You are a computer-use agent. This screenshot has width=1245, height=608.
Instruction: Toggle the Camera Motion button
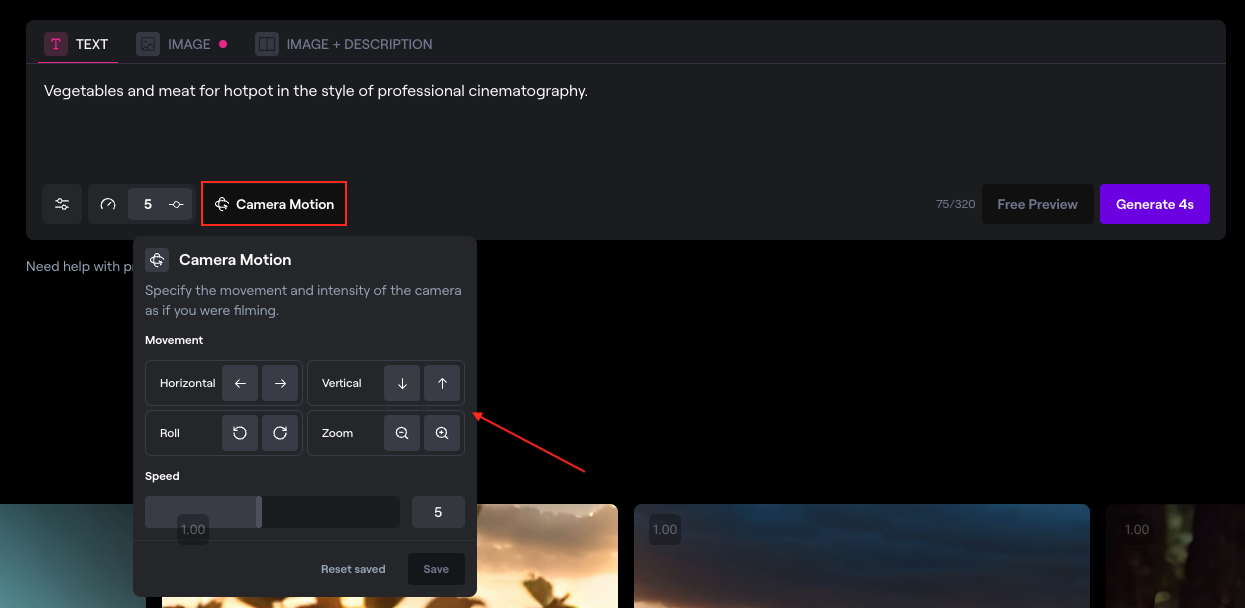274,204
